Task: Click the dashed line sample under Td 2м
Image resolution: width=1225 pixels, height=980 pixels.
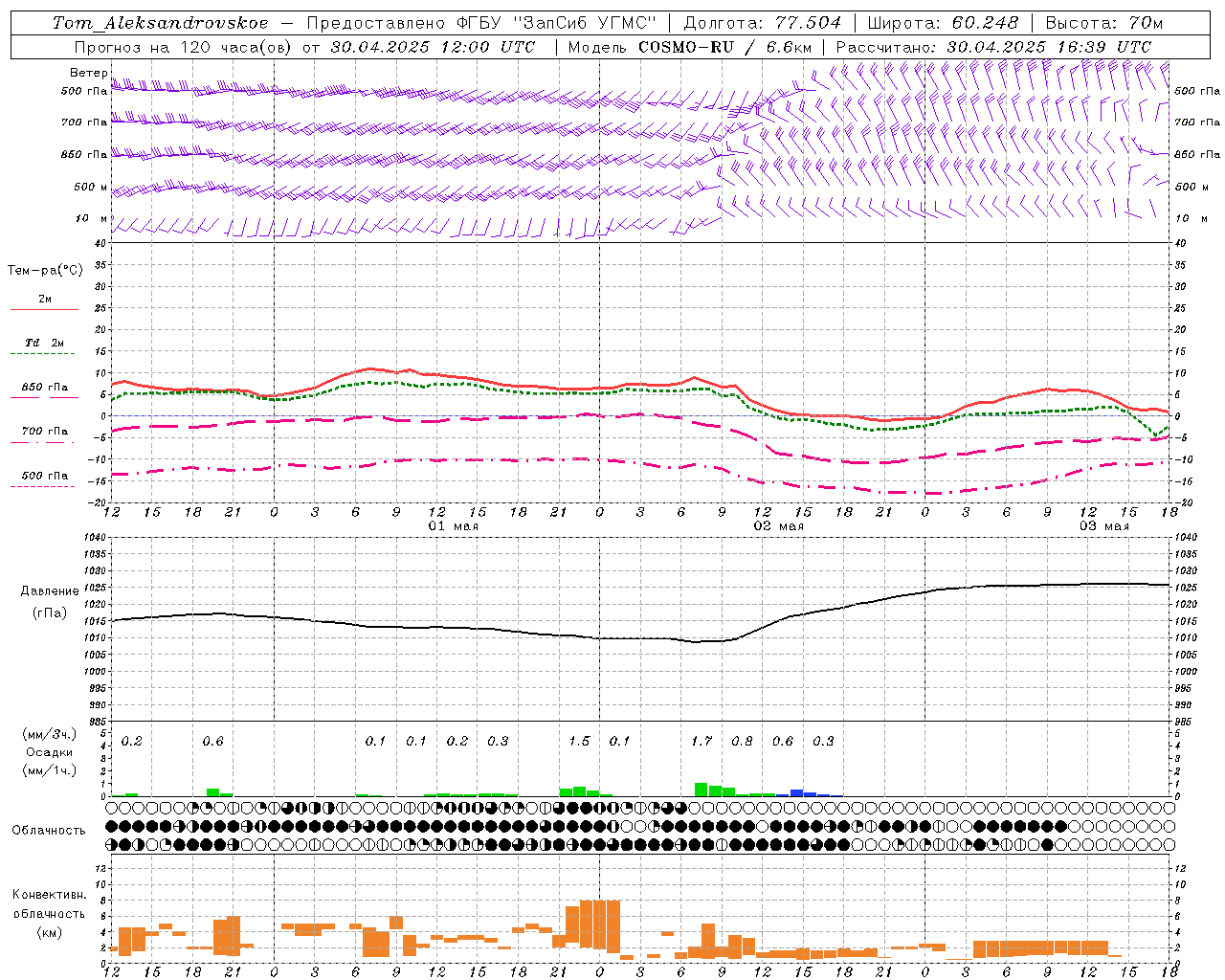Action: (x=43, y=354)
